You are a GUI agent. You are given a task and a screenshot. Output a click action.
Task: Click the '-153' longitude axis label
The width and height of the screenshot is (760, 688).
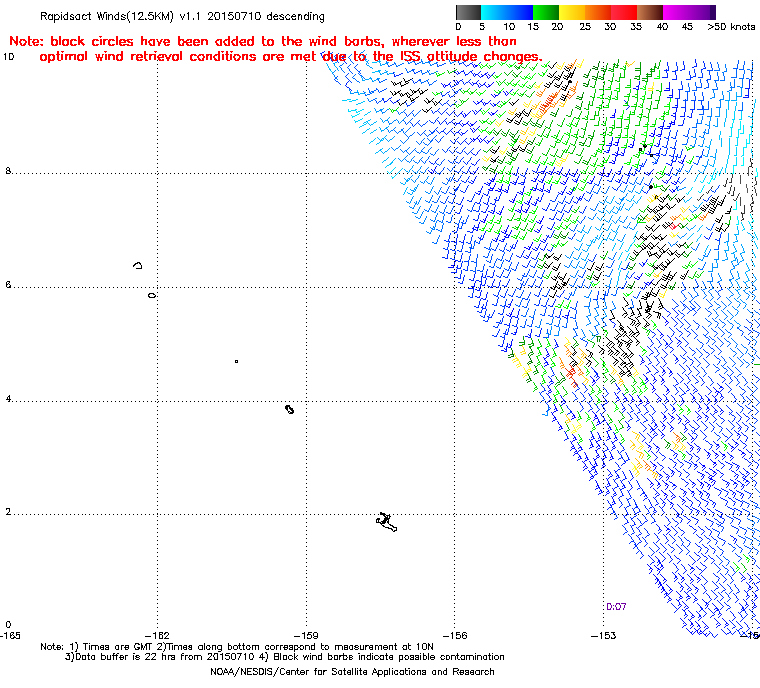[x=603, y=635]
